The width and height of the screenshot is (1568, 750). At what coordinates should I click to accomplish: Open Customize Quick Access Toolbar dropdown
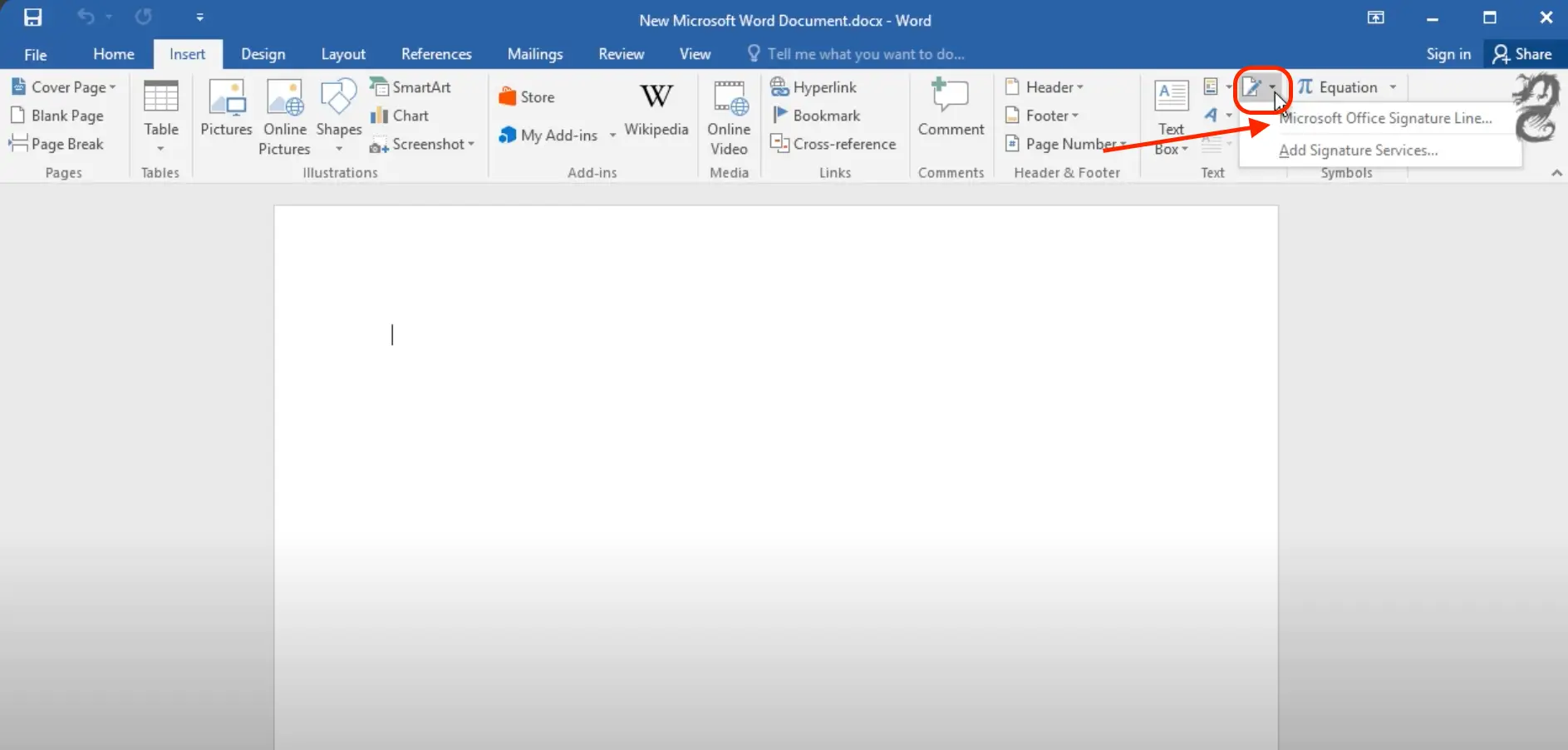click(199, 17)
